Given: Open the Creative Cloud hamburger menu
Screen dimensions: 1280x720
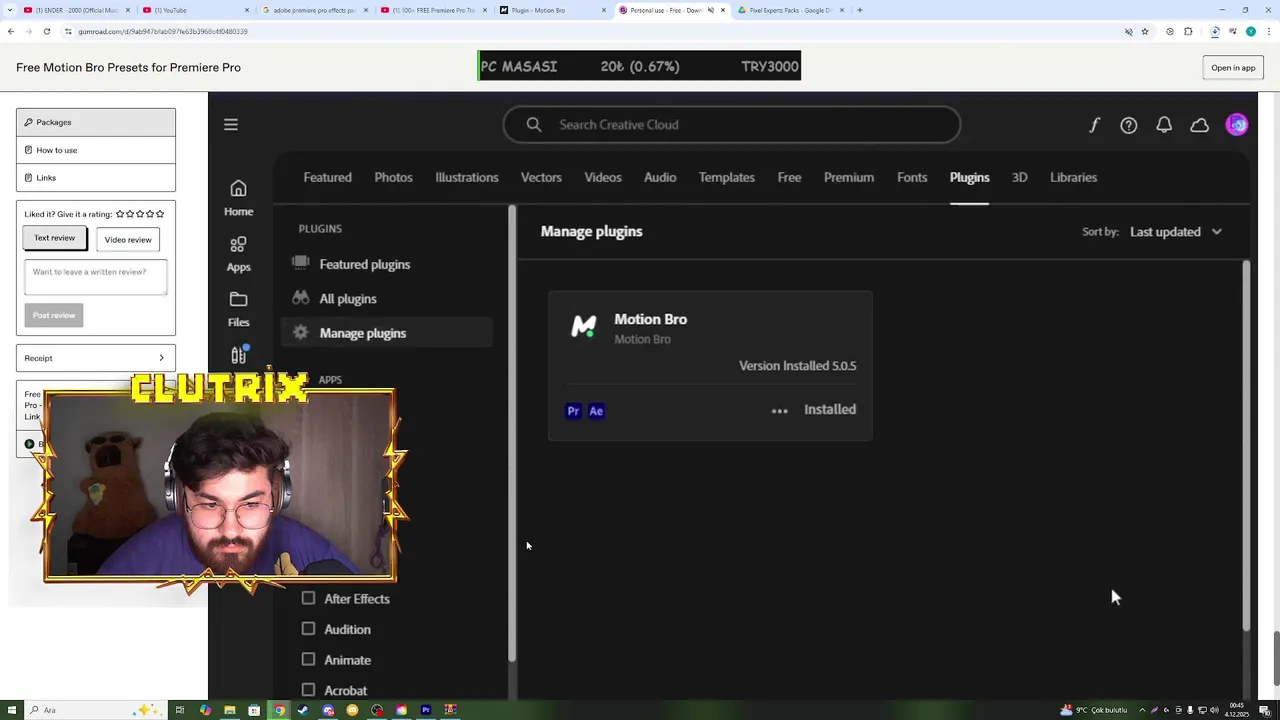Looking at the screenshot, I should [x=231, y=125].
